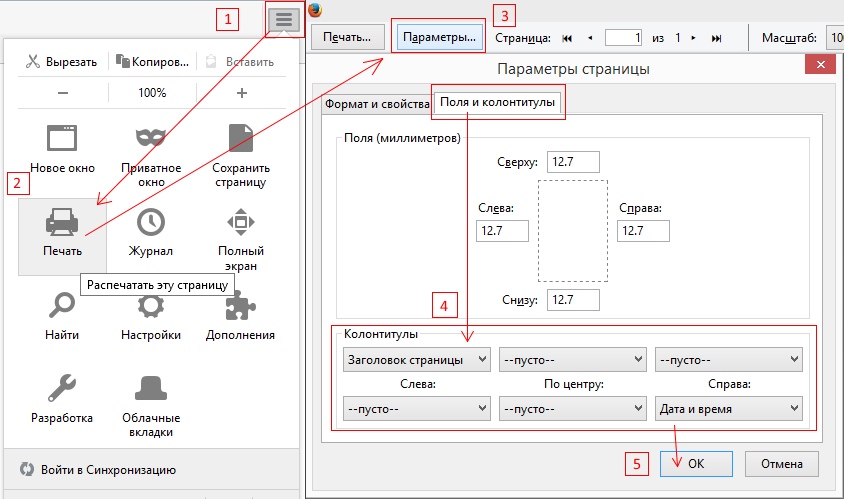Select 'Поля и колонтитулы' tab
Viewport: 844px width, 499px height.
[x=497, y=102]
